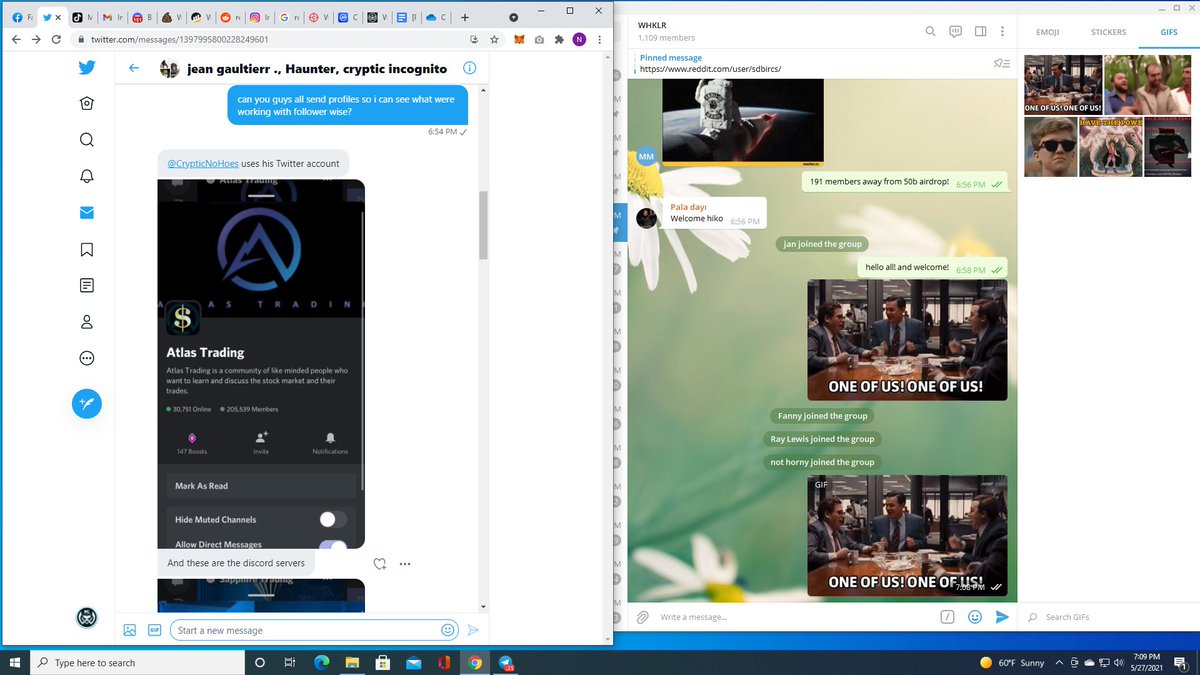The width and height of the screenshot is (1200, 675).
Task: Open Chrome tab search dropdown arrow
Action: (x=513, y=17)
